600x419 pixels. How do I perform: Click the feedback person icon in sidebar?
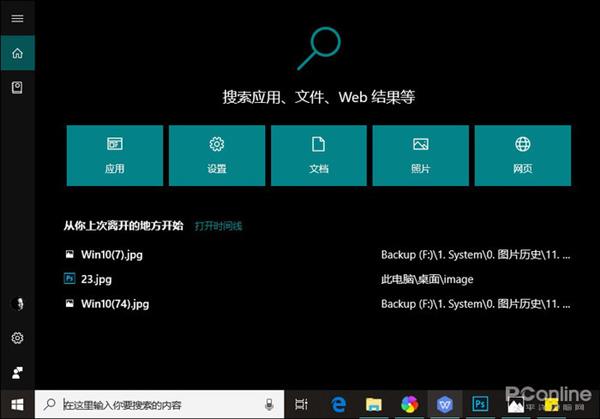[17, 372]
